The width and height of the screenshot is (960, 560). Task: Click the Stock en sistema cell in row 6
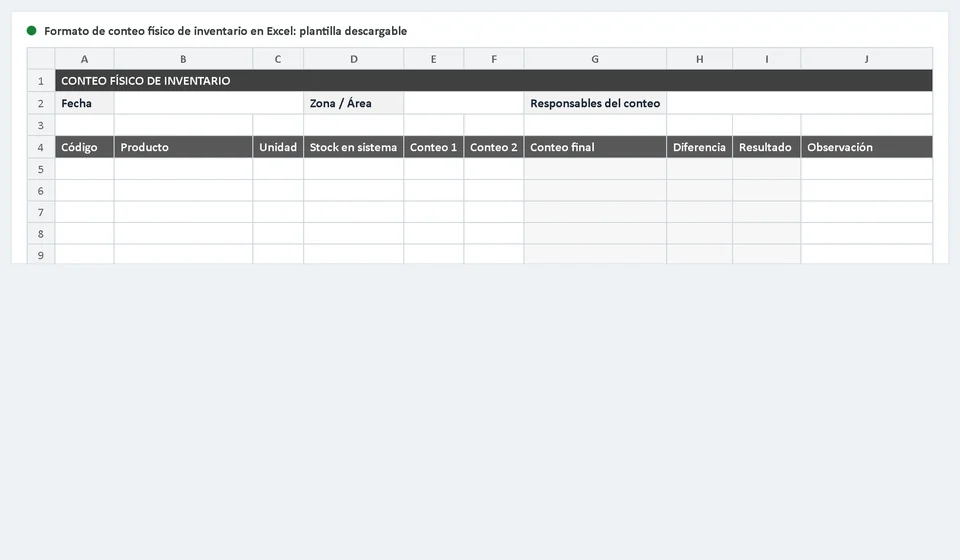tap(353, 190)
